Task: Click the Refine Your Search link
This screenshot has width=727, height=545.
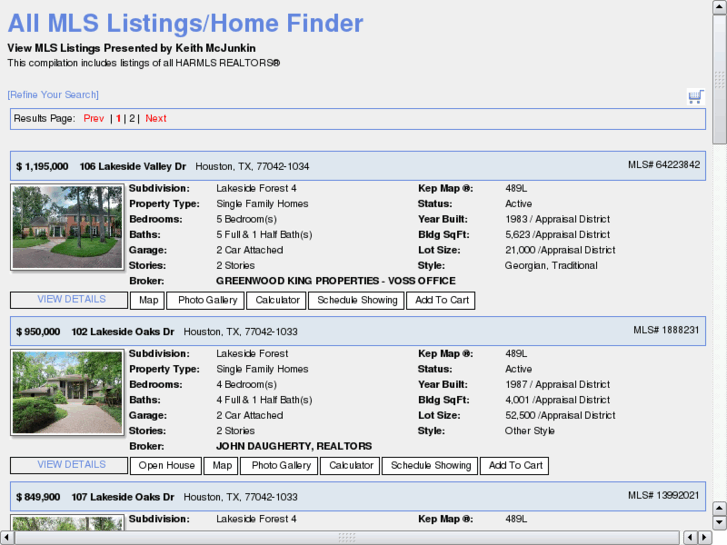Action: tap(53, 95)
